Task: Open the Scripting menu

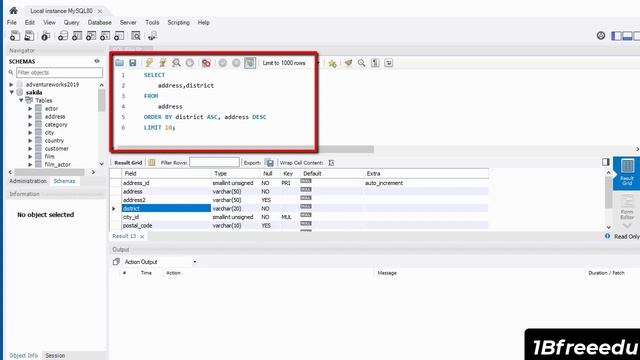Action: click(x=178, y=22)
